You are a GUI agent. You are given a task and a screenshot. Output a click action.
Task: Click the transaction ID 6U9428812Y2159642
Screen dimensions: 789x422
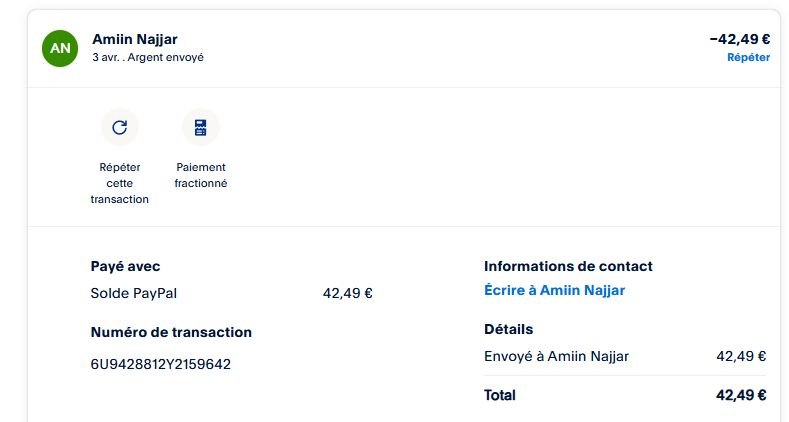click(x=161, y=364)
